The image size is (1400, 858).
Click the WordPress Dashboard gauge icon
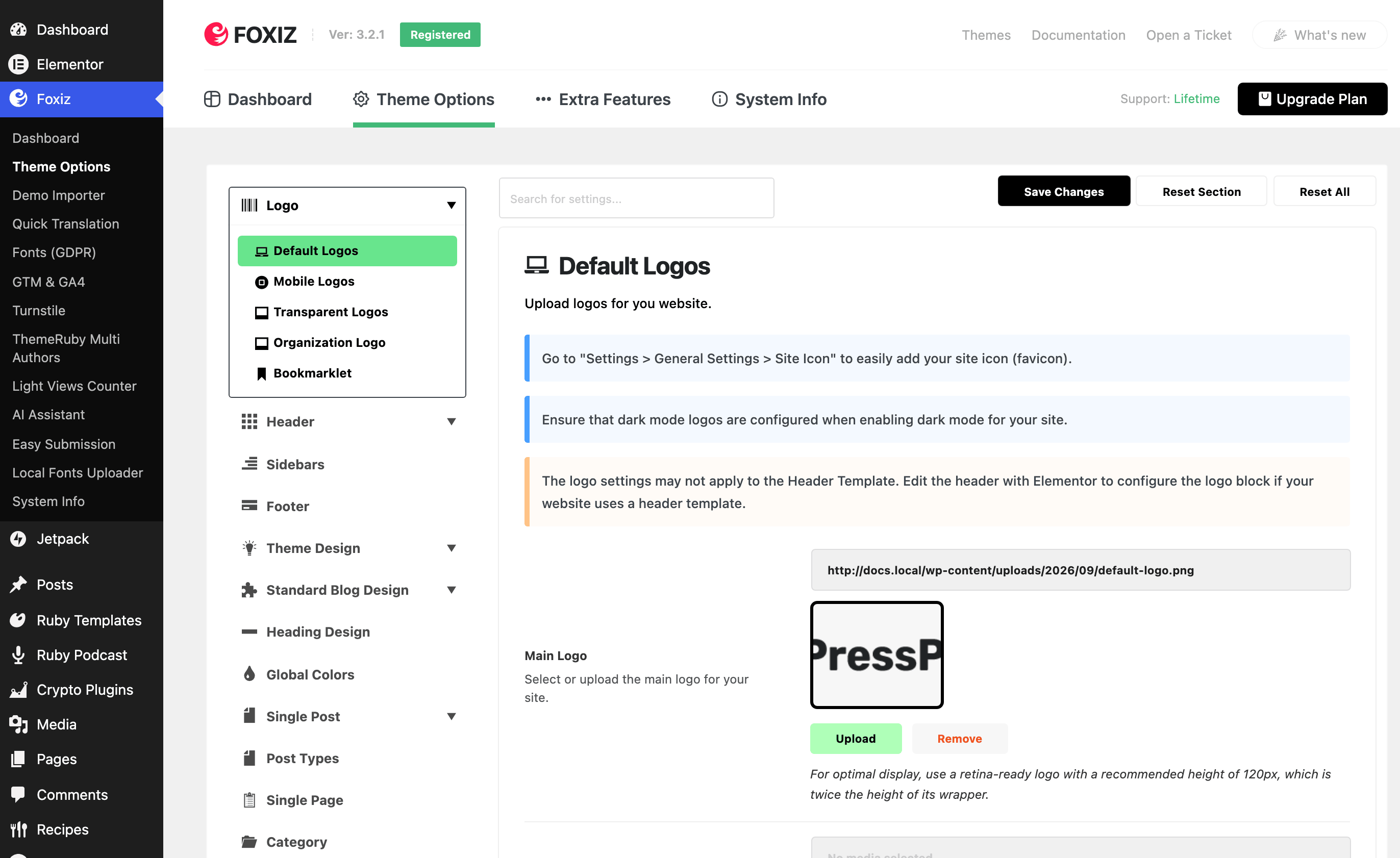(18, 30)
